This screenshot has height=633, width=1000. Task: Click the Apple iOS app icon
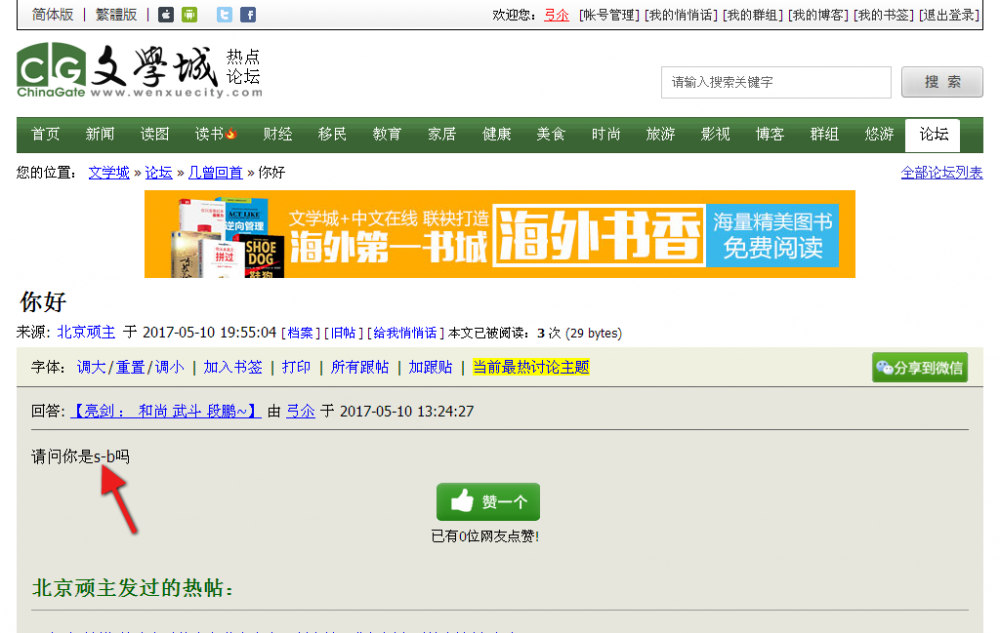point(166,14)
